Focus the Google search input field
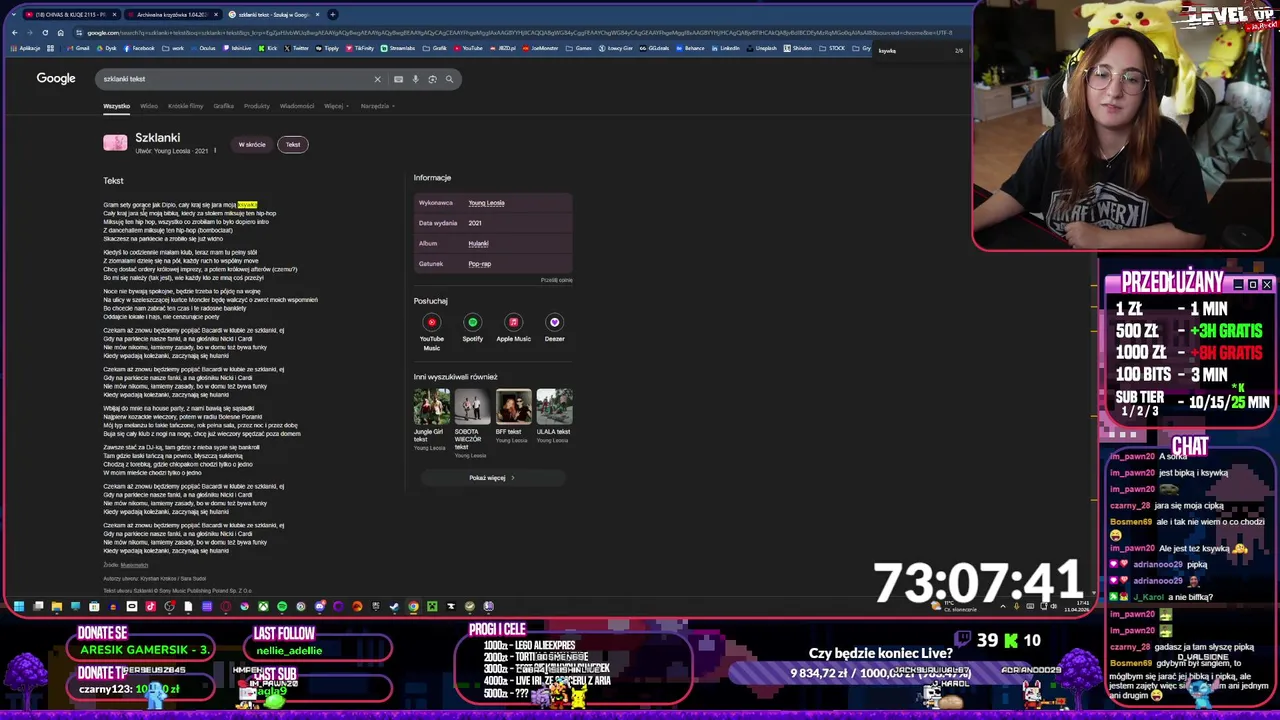Viewport: 1280px width, 720px height. click(235, 79)
